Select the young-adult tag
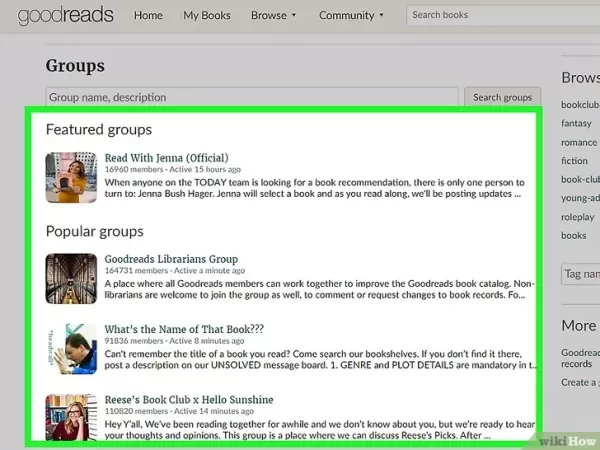 pos(580,198)
